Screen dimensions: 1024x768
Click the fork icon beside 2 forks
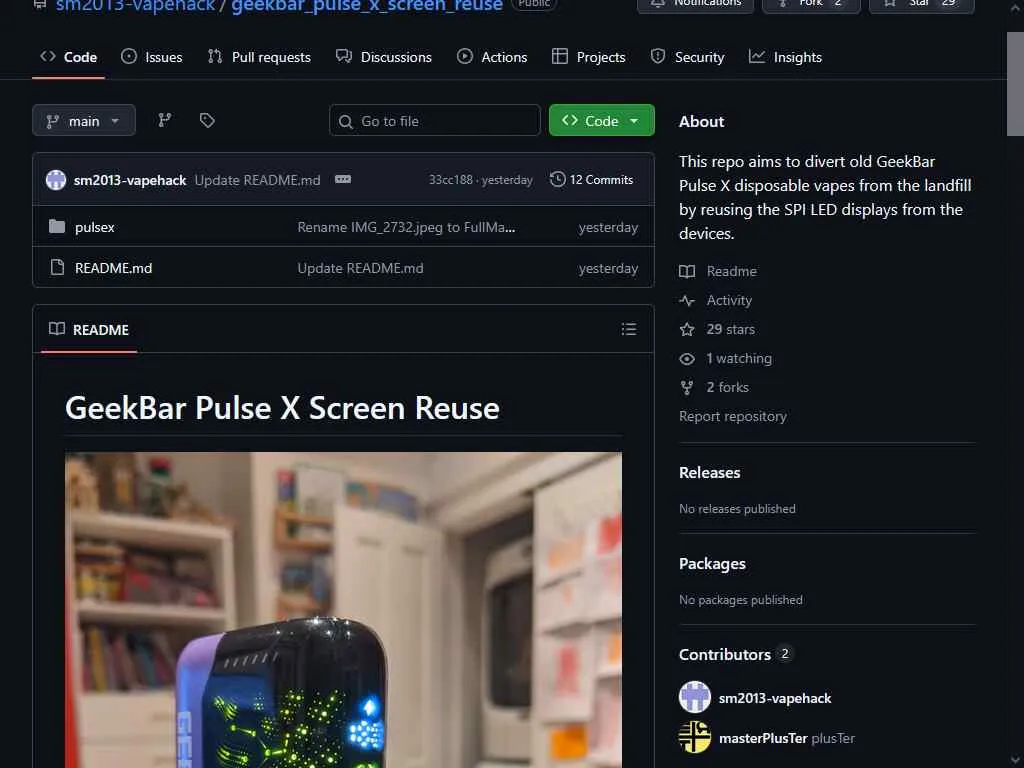(687, 387)
